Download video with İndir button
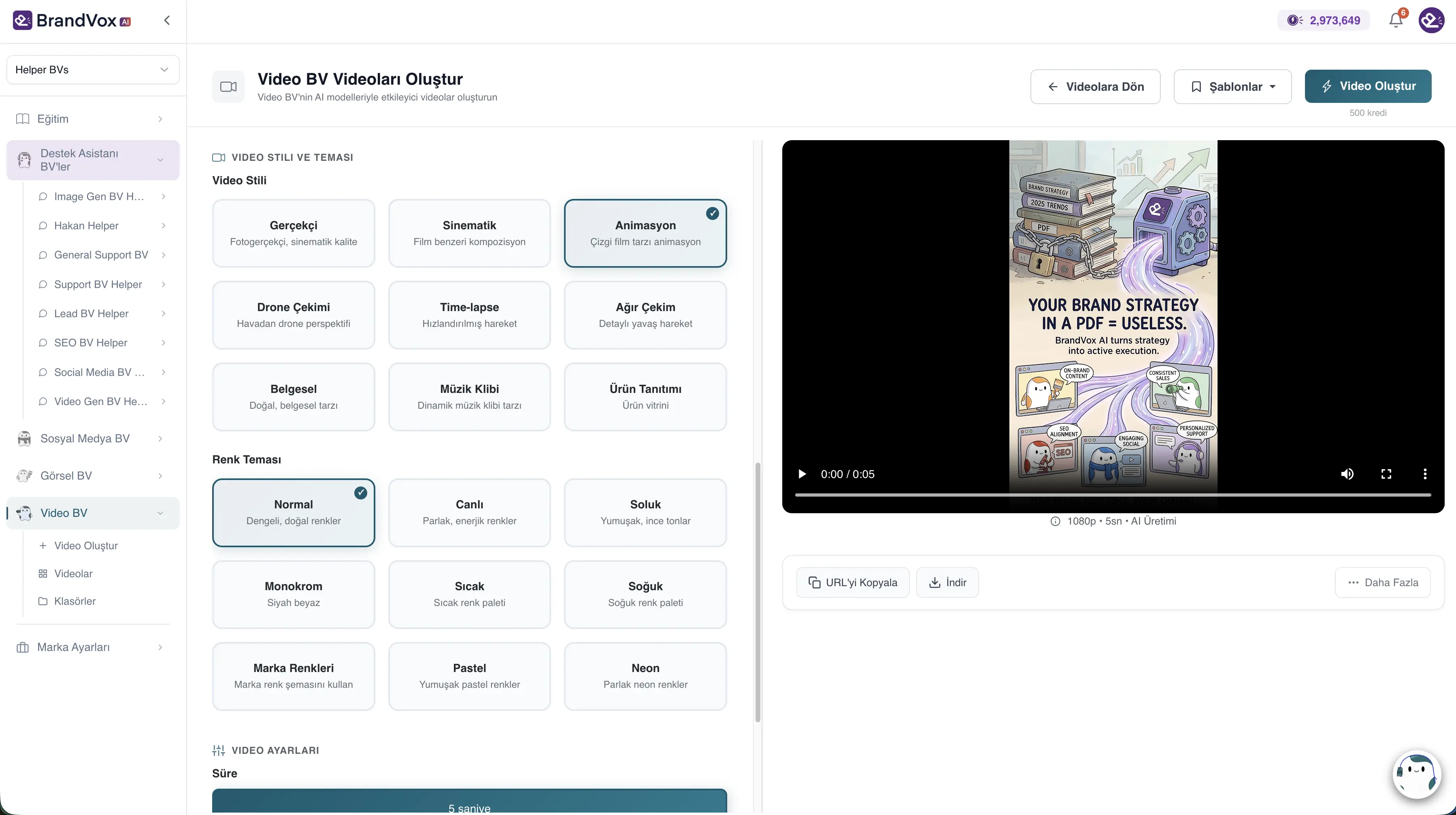This screenshot has height=815, width=1456. tap(947, 582)
